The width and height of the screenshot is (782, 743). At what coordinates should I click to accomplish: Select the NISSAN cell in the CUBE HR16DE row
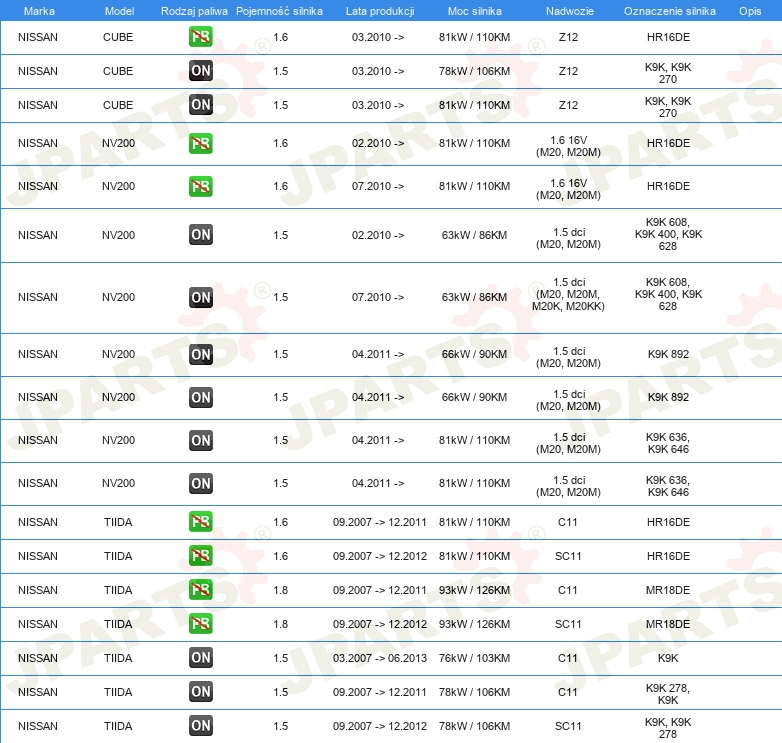pyautogui.click(x=38, y=37)
